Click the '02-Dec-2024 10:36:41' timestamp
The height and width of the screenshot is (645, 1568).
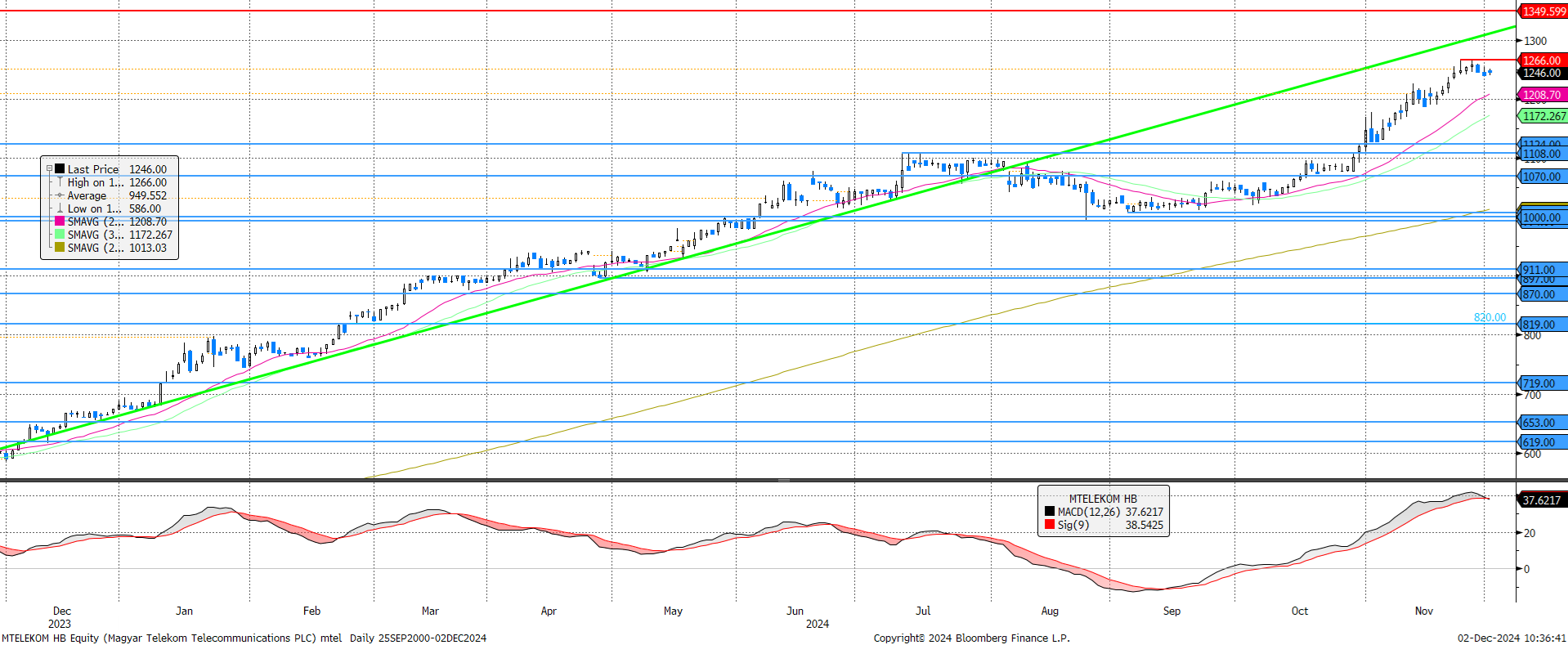tap(1512, 638)
